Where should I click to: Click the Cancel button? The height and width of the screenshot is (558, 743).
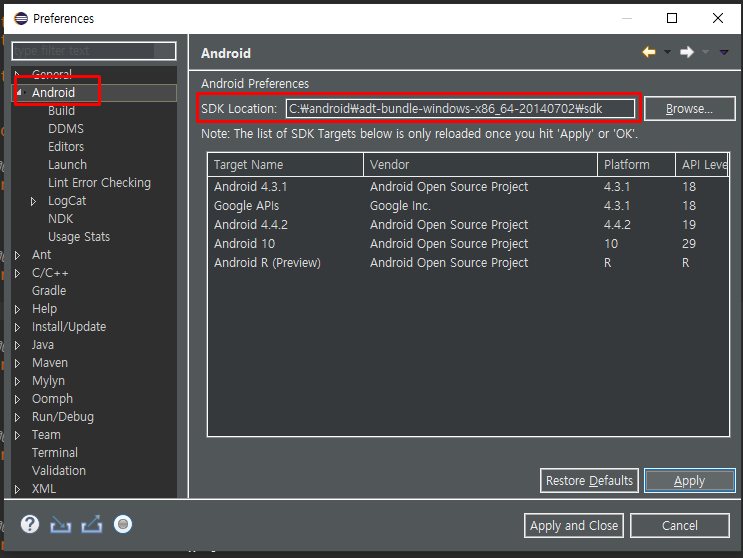click(680, 525)
